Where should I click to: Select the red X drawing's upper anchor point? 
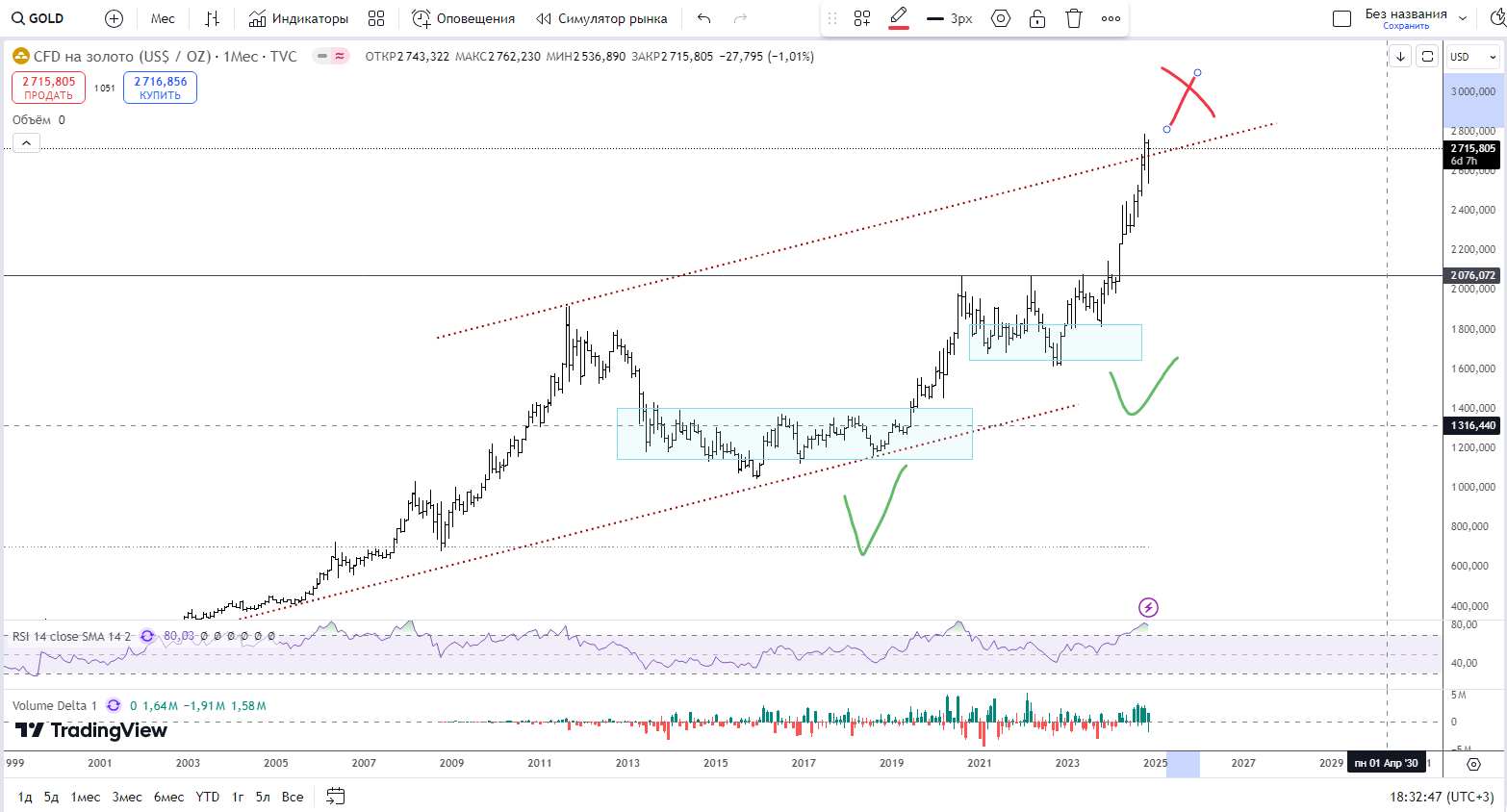(x=1197, y=72)
